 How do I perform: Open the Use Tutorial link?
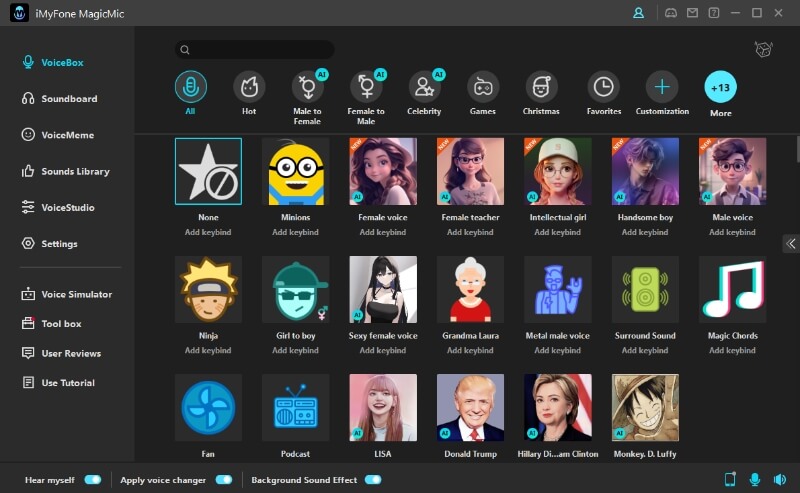pos(68,383)
